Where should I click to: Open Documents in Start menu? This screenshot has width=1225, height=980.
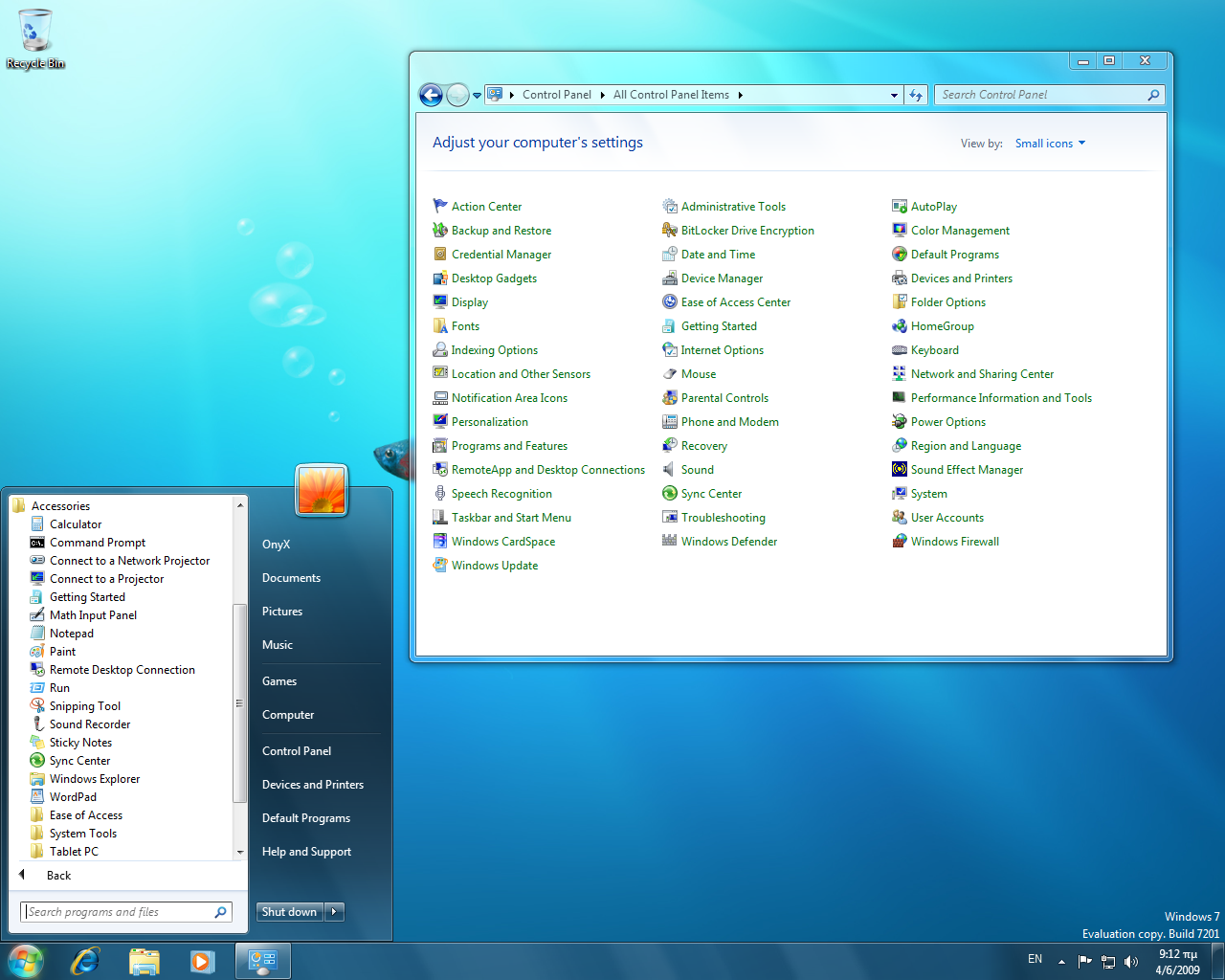(291, 577)
